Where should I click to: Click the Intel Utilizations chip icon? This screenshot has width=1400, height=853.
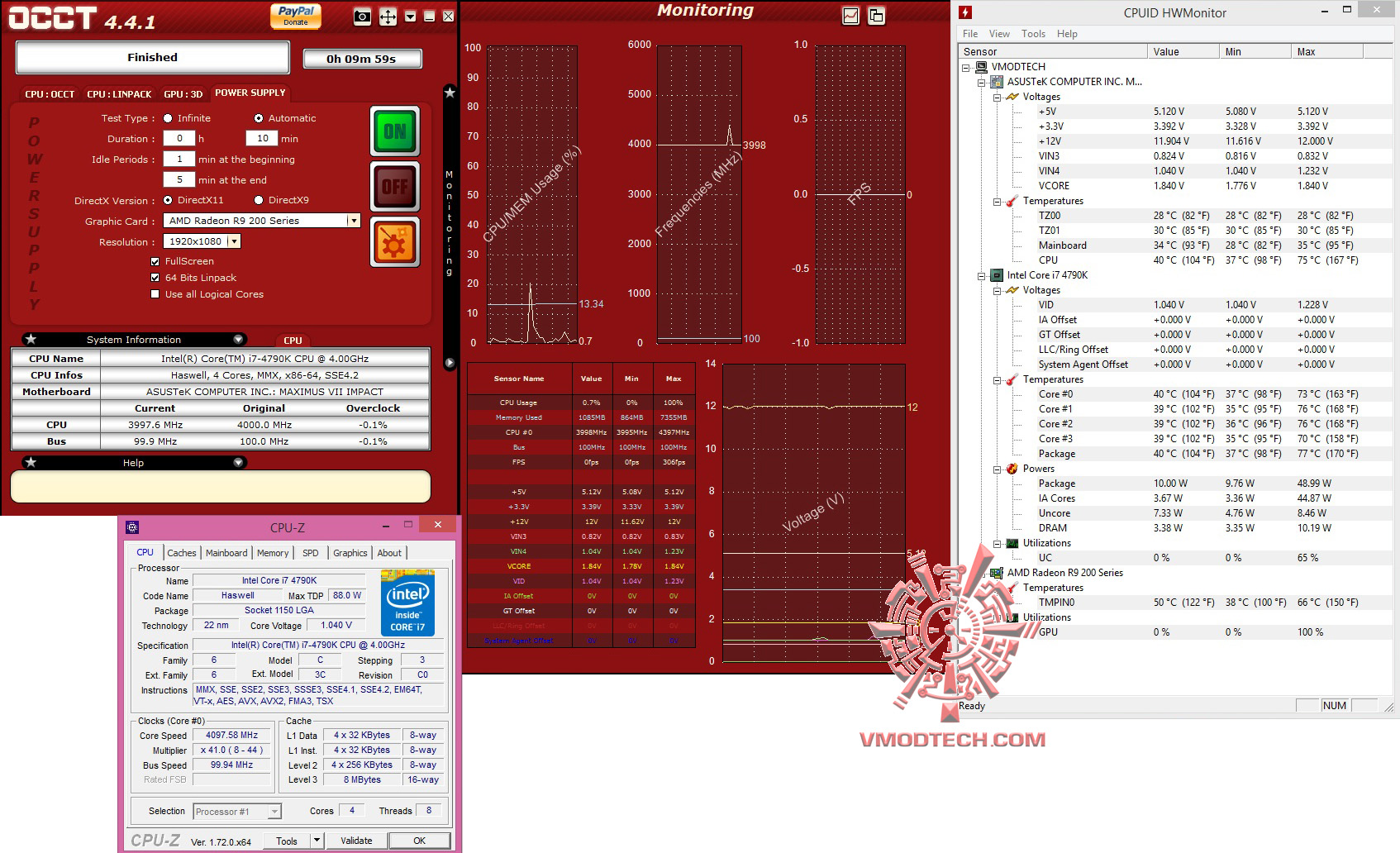[1012, 543]
